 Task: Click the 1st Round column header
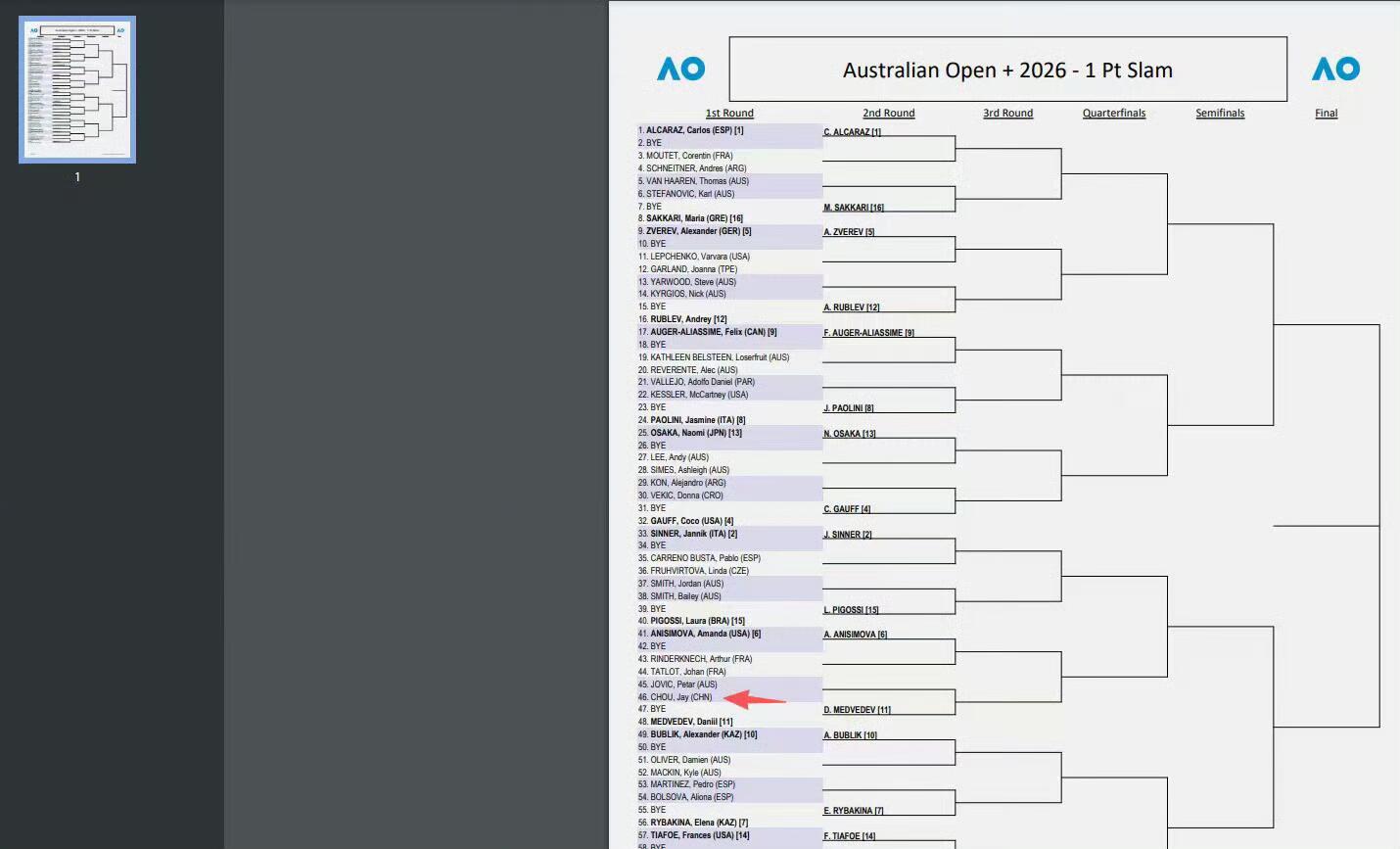pos(729,114)
